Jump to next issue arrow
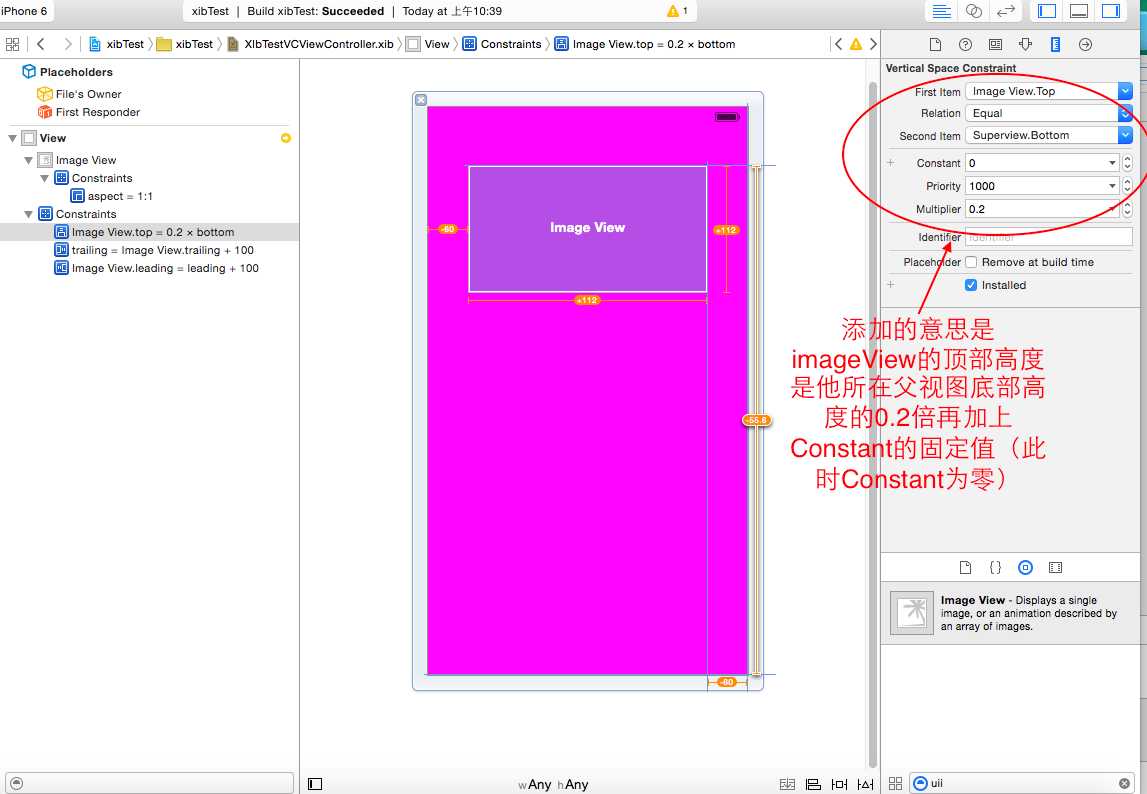This screenshot has width=1147, height=794. (x=873, y=44)
